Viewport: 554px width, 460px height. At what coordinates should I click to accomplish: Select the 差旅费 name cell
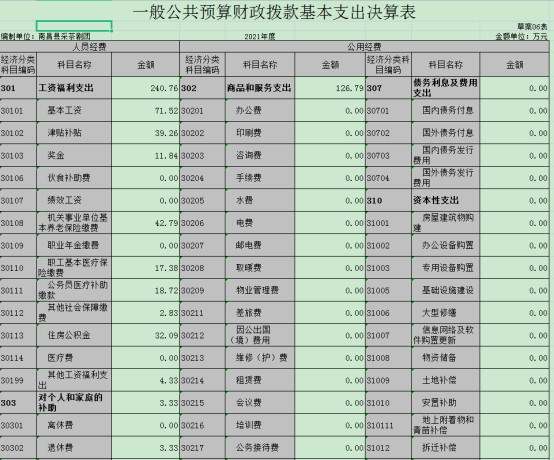(260, 313)
